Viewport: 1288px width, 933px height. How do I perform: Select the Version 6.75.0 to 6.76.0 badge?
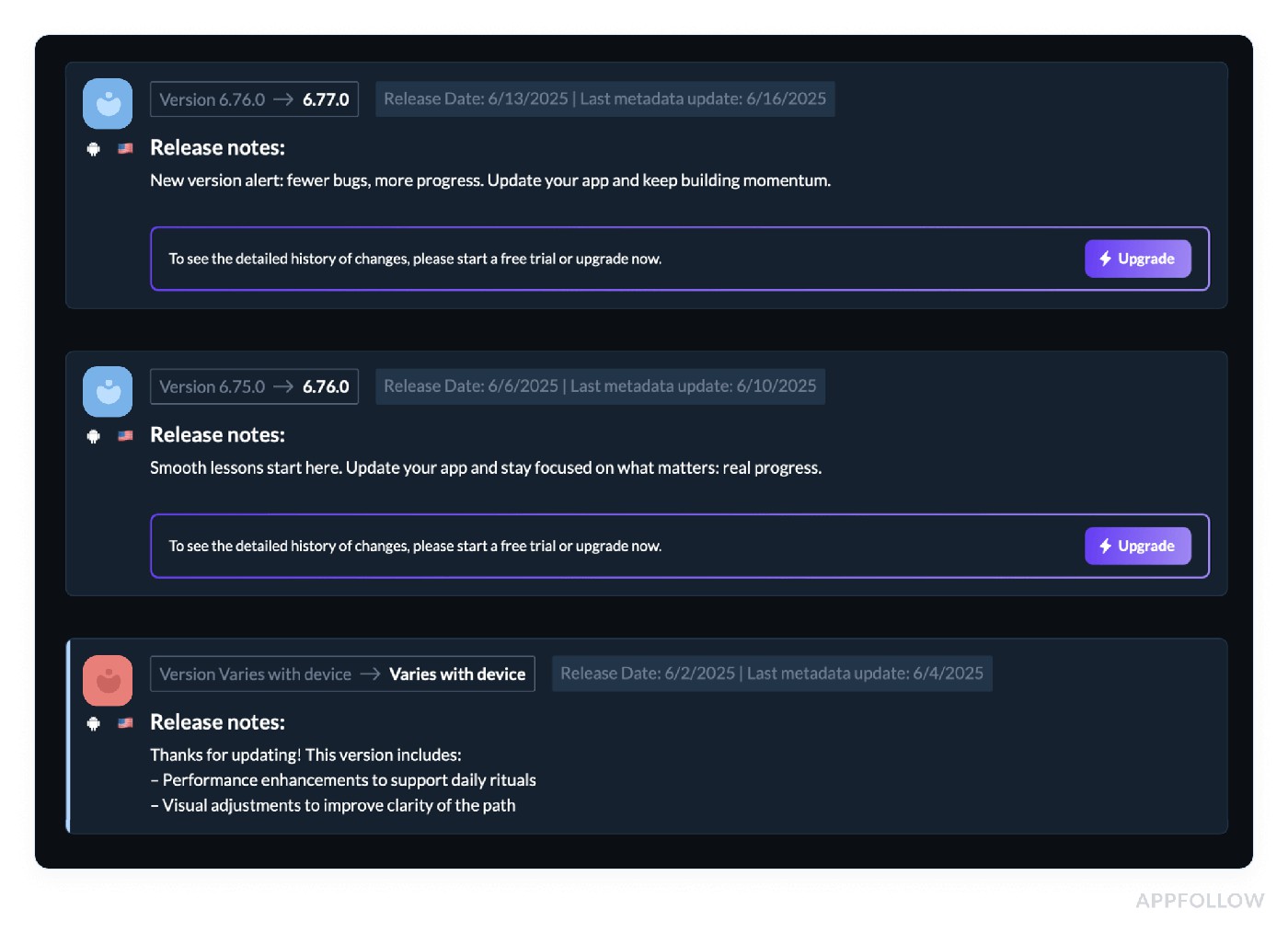click(254, 386)
